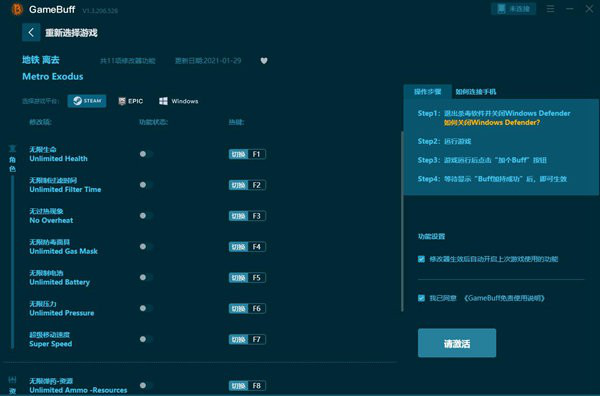
Task: Enable No Overheat switch
Action: tap(146, 216)
